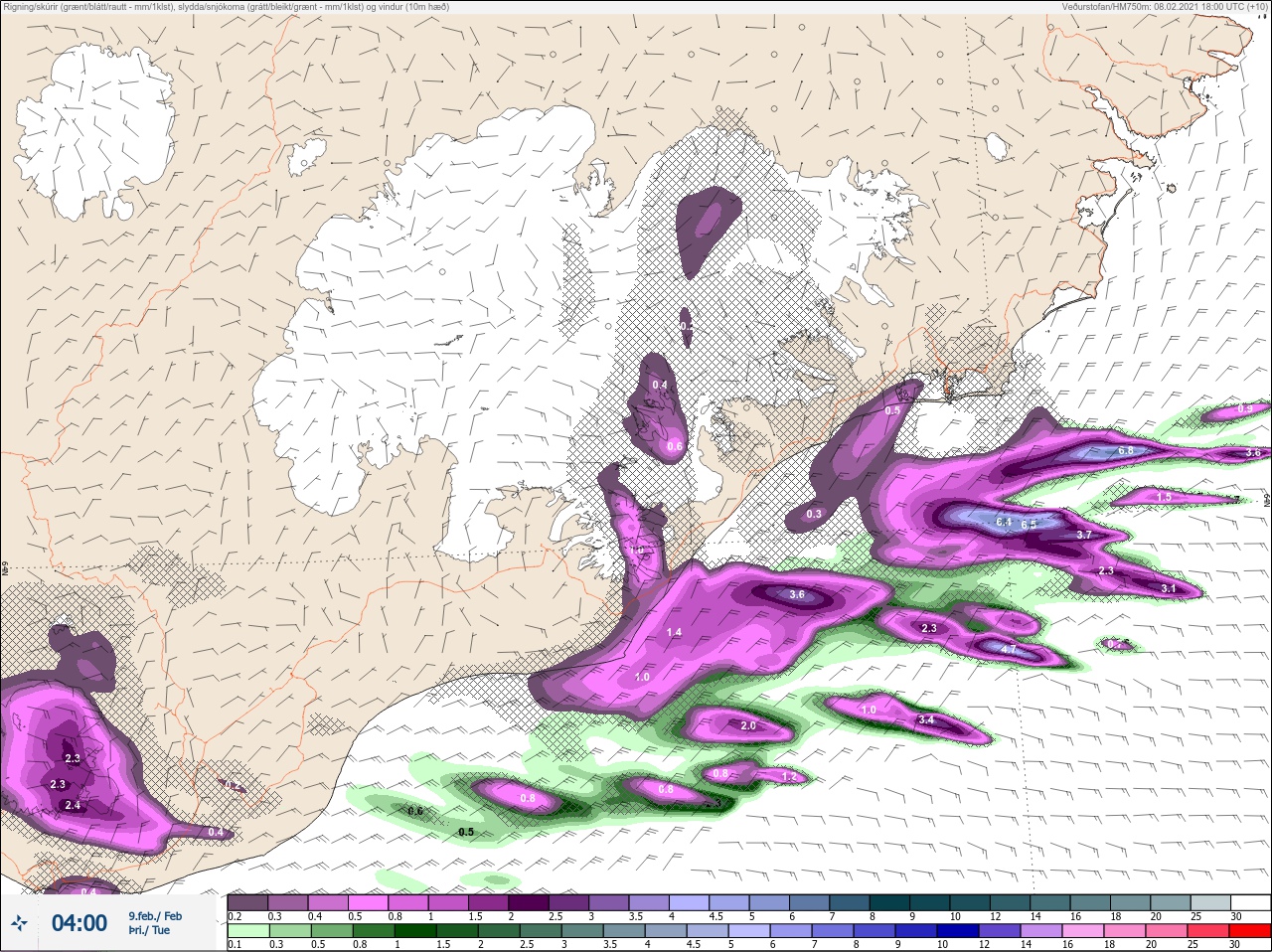The height and width of the screenshot is (952, 1272).
Task: Click the 6.4 precipitation value on the map
Action: pos(1004,522)
